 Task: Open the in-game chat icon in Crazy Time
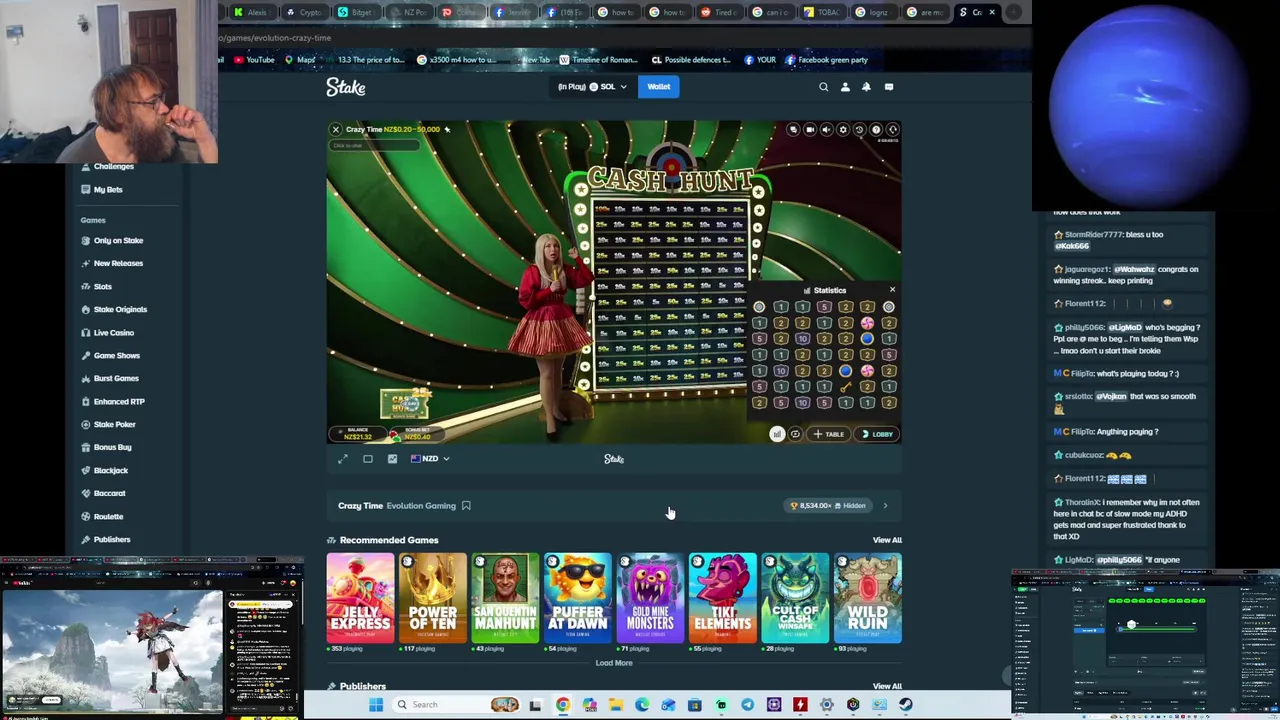[793, 129]
